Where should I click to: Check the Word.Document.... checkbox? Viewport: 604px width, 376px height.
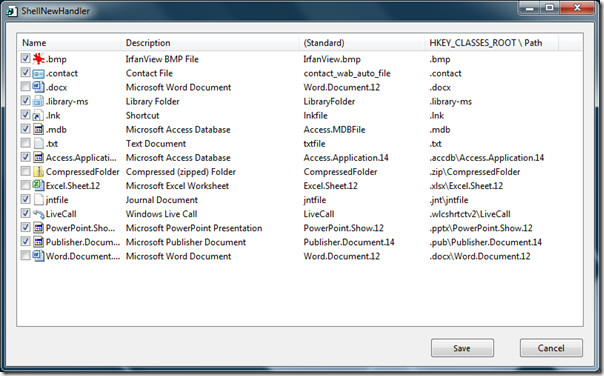pyautogui.click(x=25, y=255)
